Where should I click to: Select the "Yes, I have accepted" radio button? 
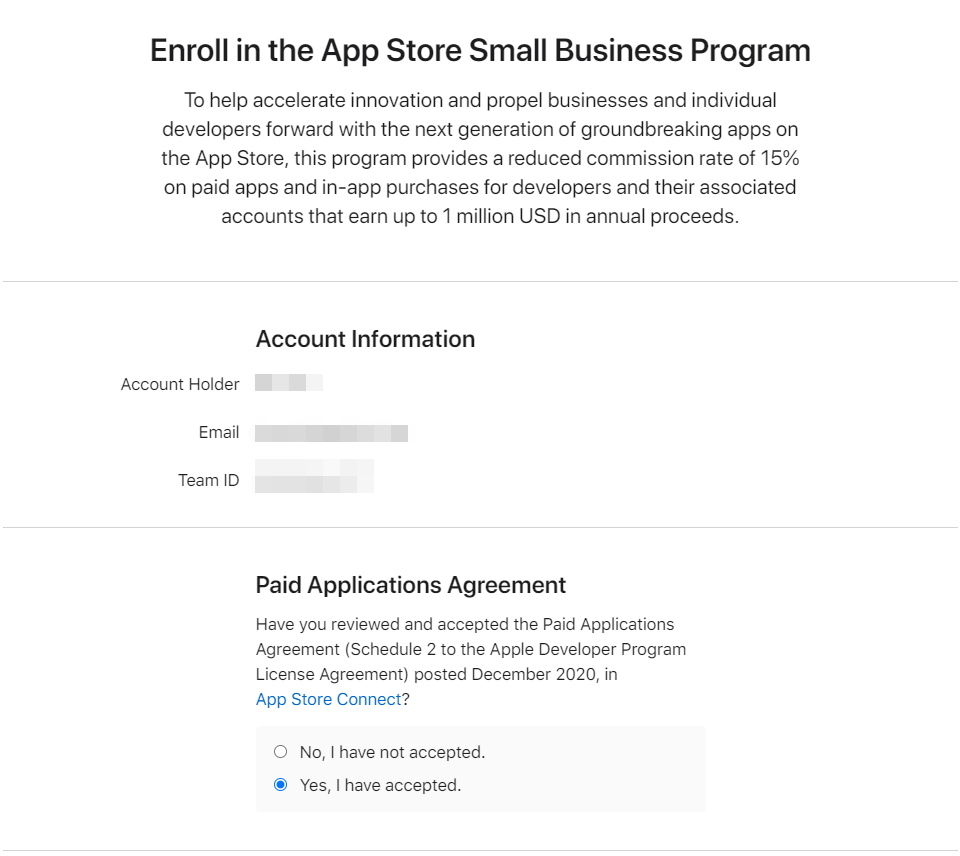click(x=281, y=785)
